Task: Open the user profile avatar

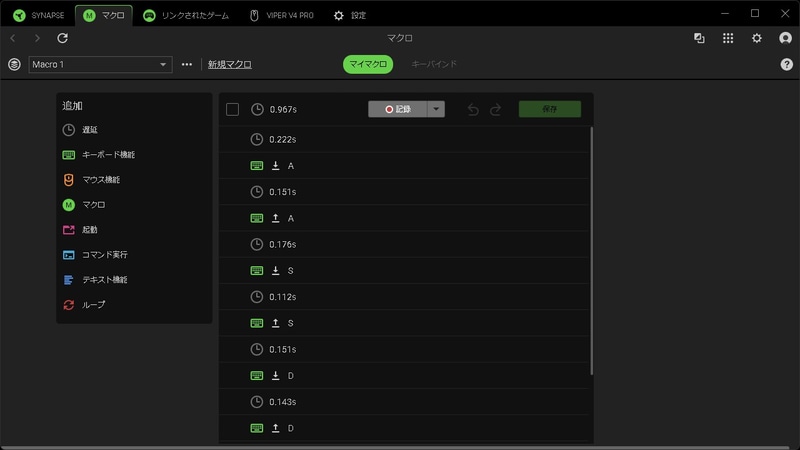Action: (785, 38)
